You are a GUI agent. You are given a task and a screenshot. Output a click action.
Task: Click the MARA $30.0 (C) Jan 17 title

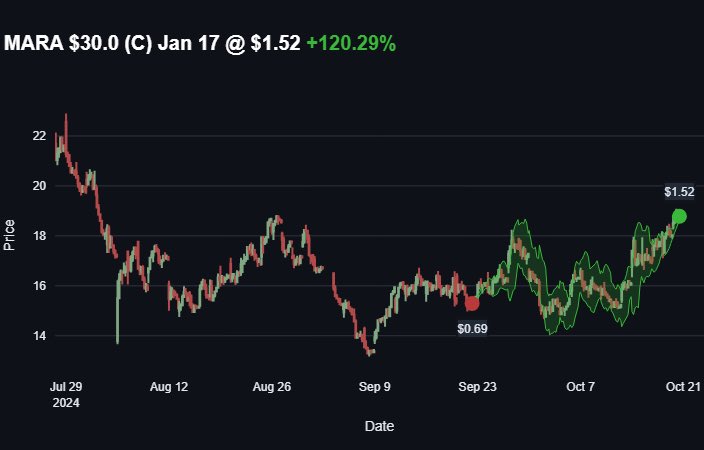pos(111,44)
